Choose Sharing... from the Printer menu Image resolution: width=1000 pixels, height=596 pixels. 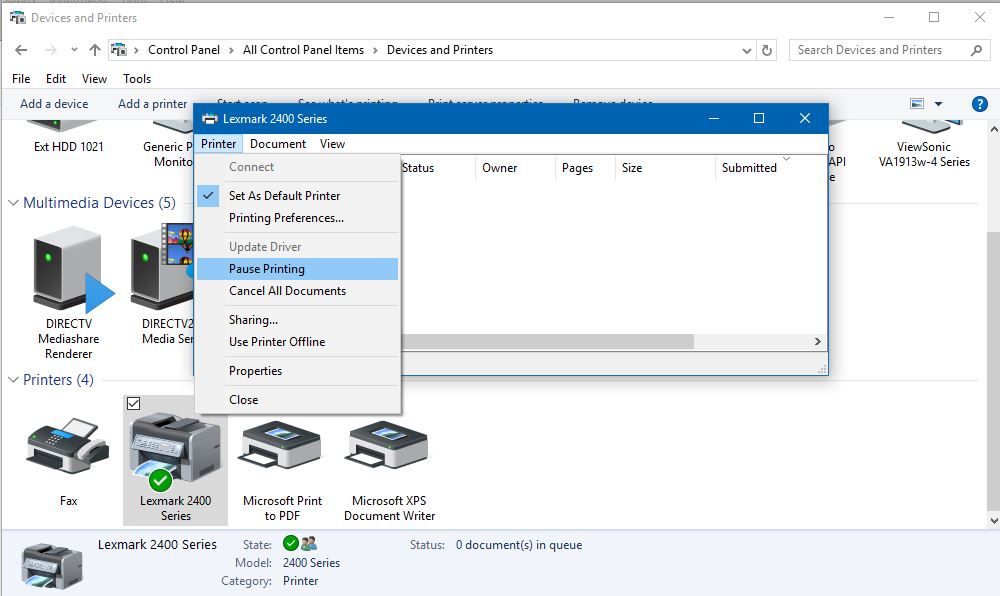pyautogui.click(x=297, y=320)
